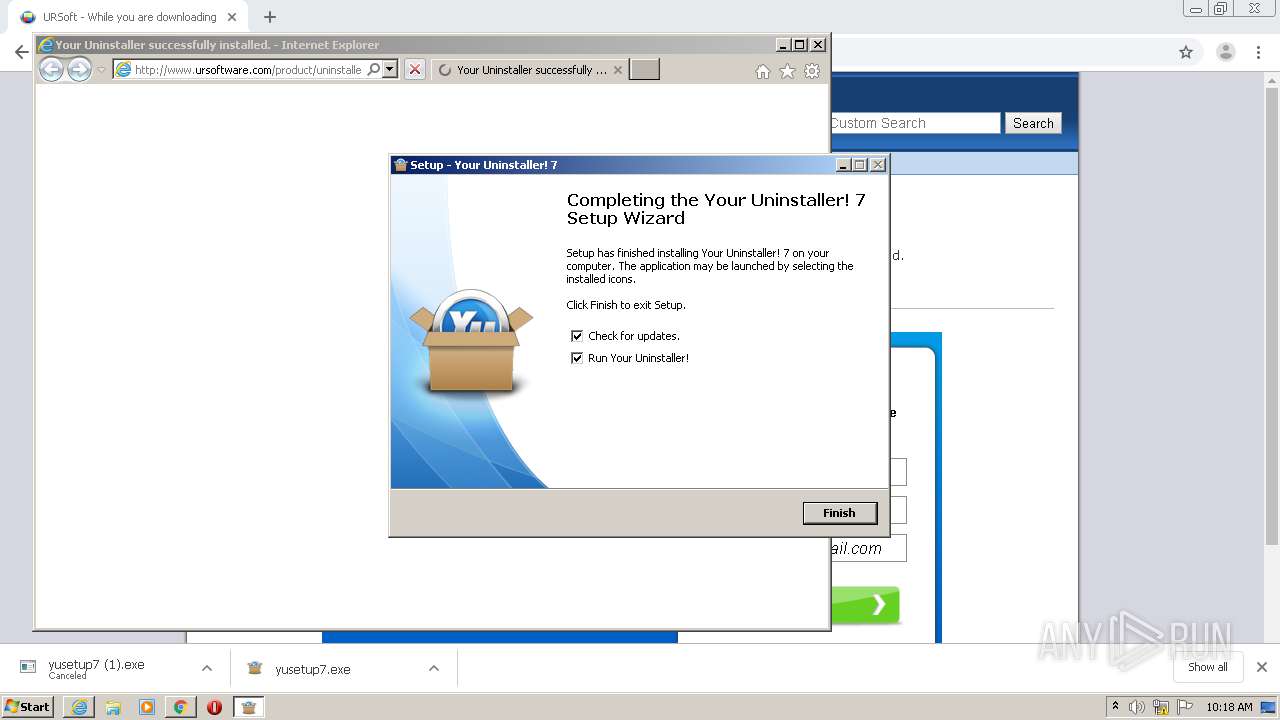Viewport: 1280px width, 720px height.
Task: Click the network tray icon
Action: (x=1161, y=707)
